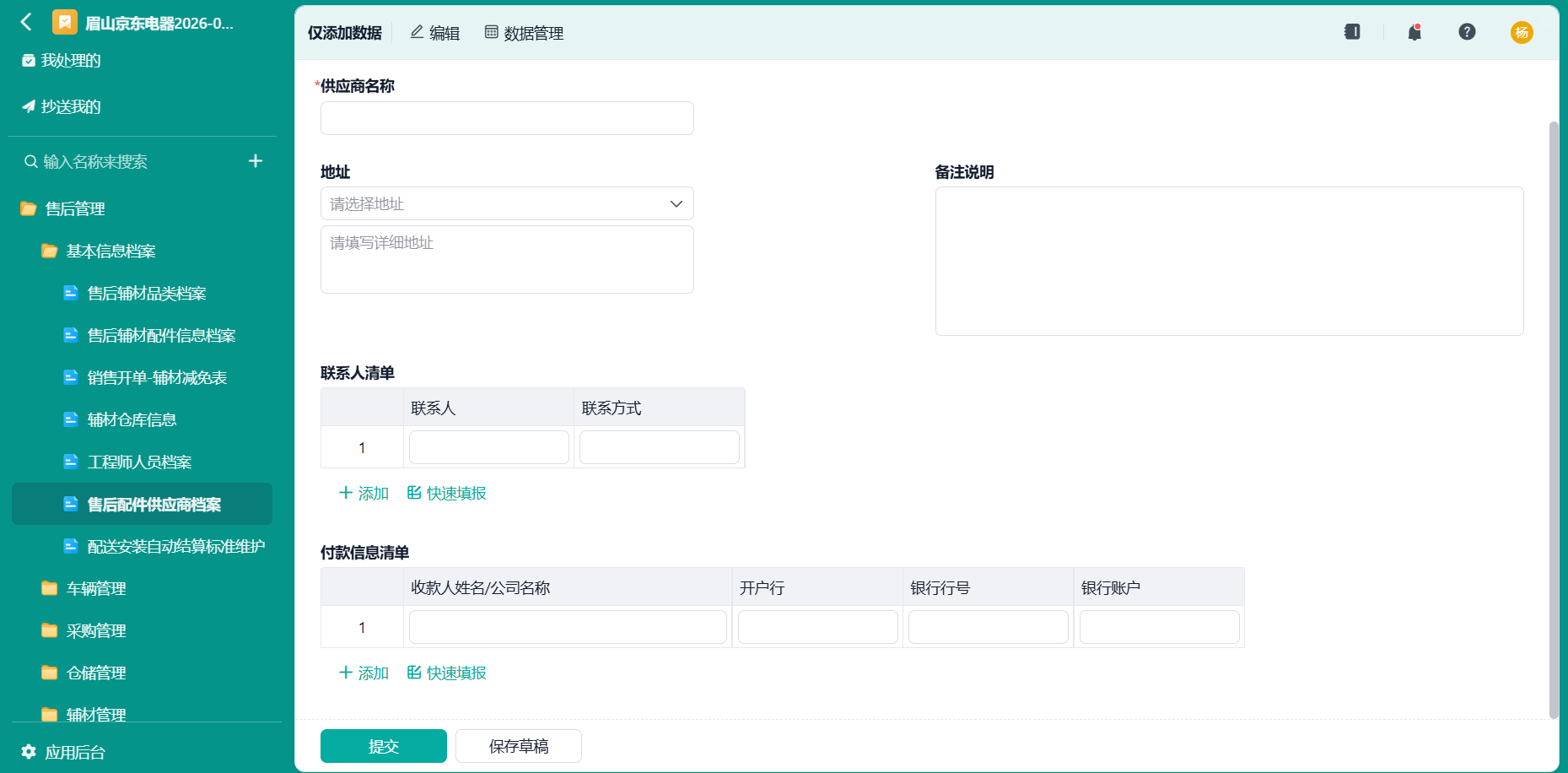Click the plus icon beside sidebar search
This screenshot has width=1568, height=773.
(x=256, y=161)
